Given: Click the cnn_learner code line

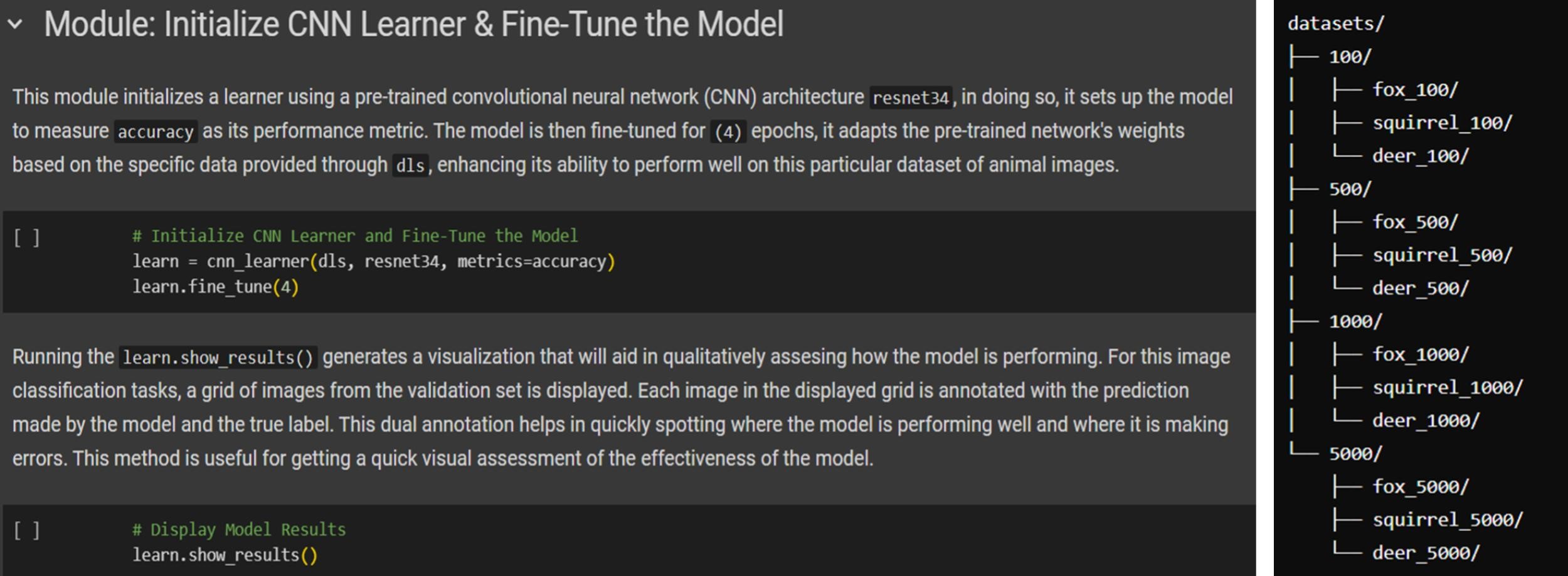Looking at the screenshot, I should [374, 262].
